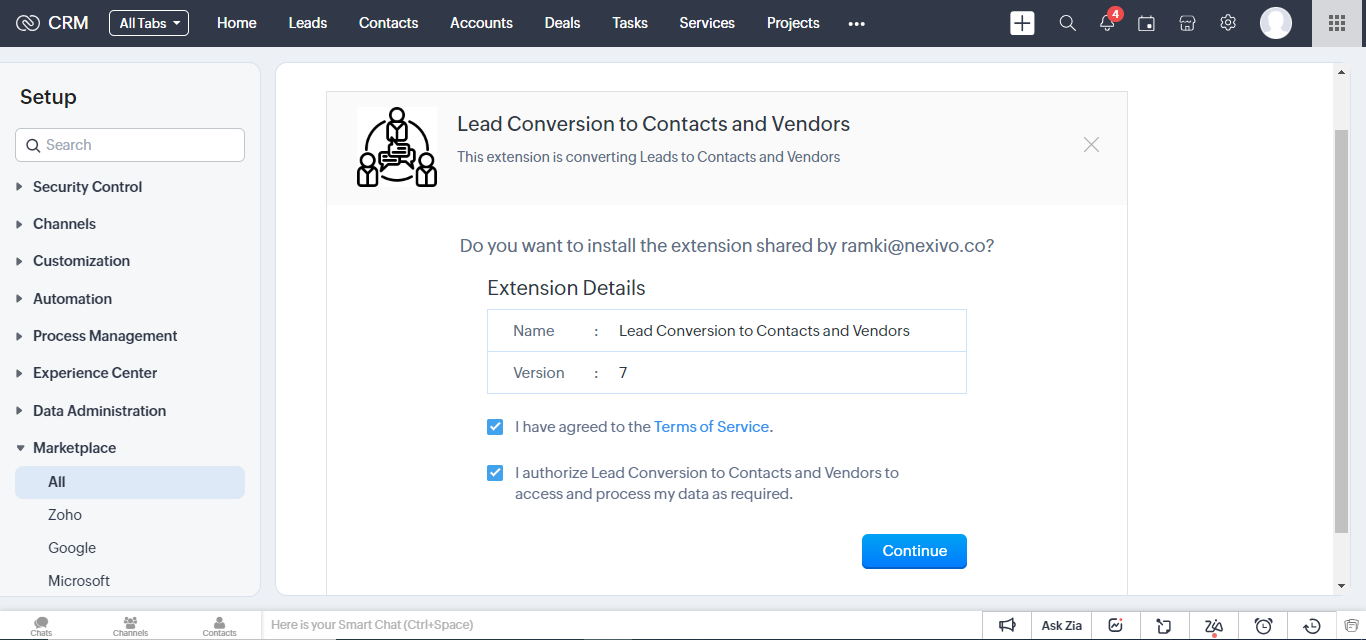This screenshot has width=1366, height=640.
Task: Open the chart insights icon
Action: 1116,626
